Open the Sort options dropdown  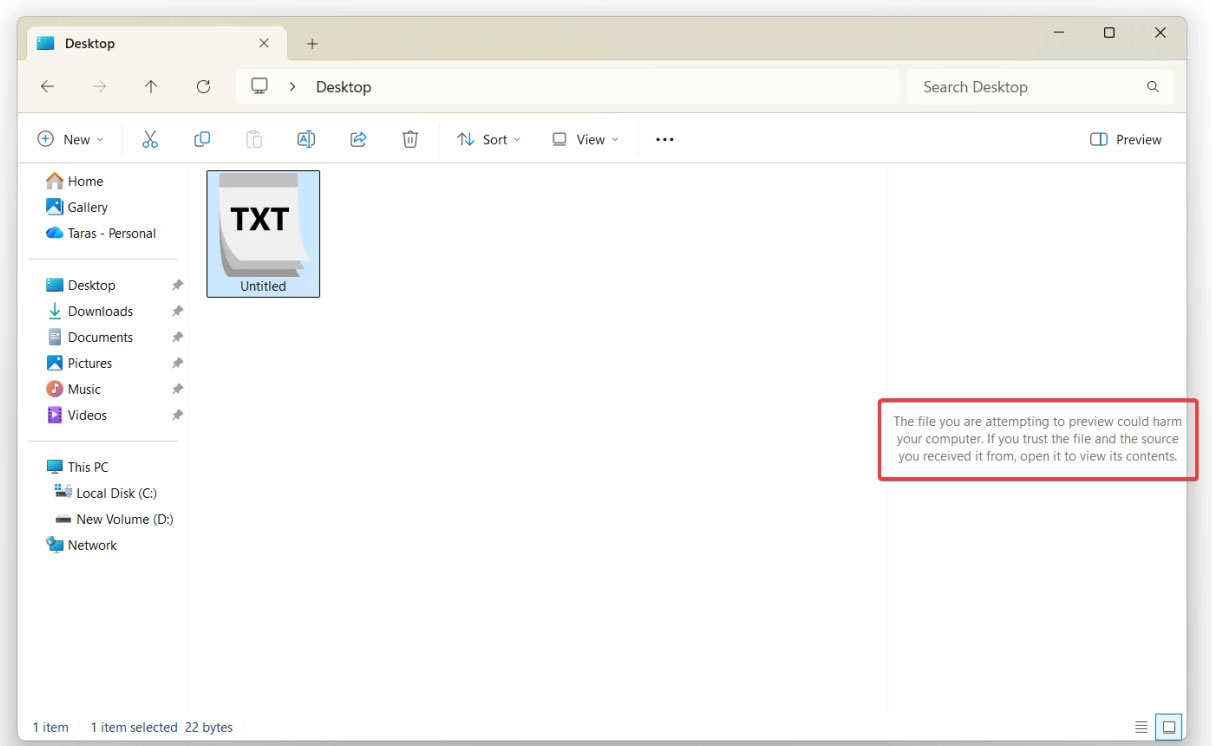click(489, 139)
